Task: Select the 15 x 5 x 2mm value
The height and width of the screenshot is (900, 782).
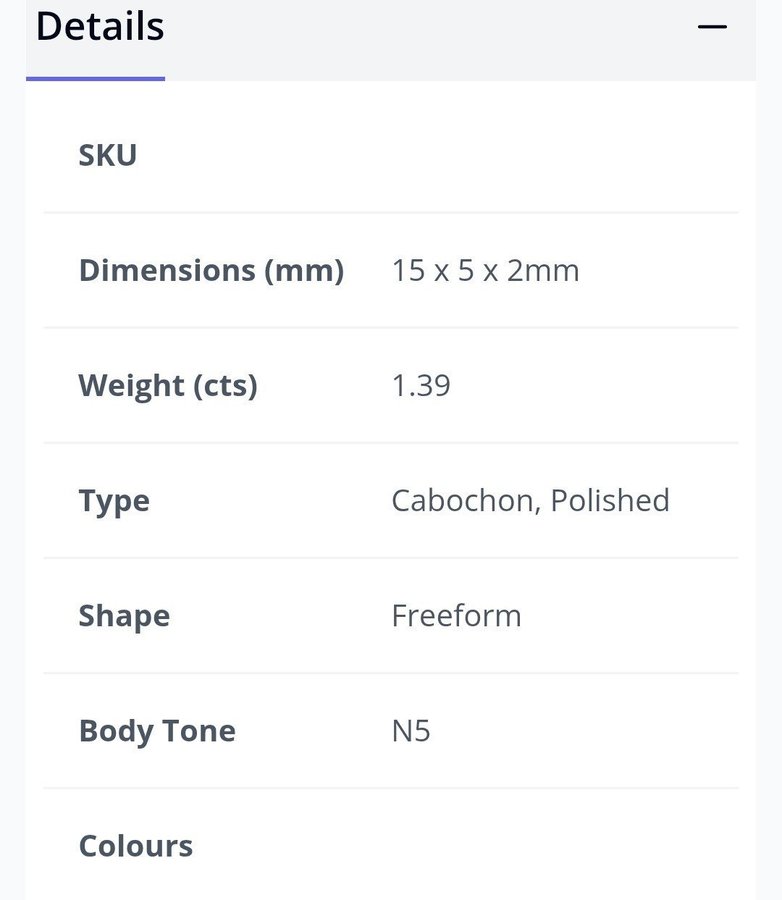Action: 485,270
